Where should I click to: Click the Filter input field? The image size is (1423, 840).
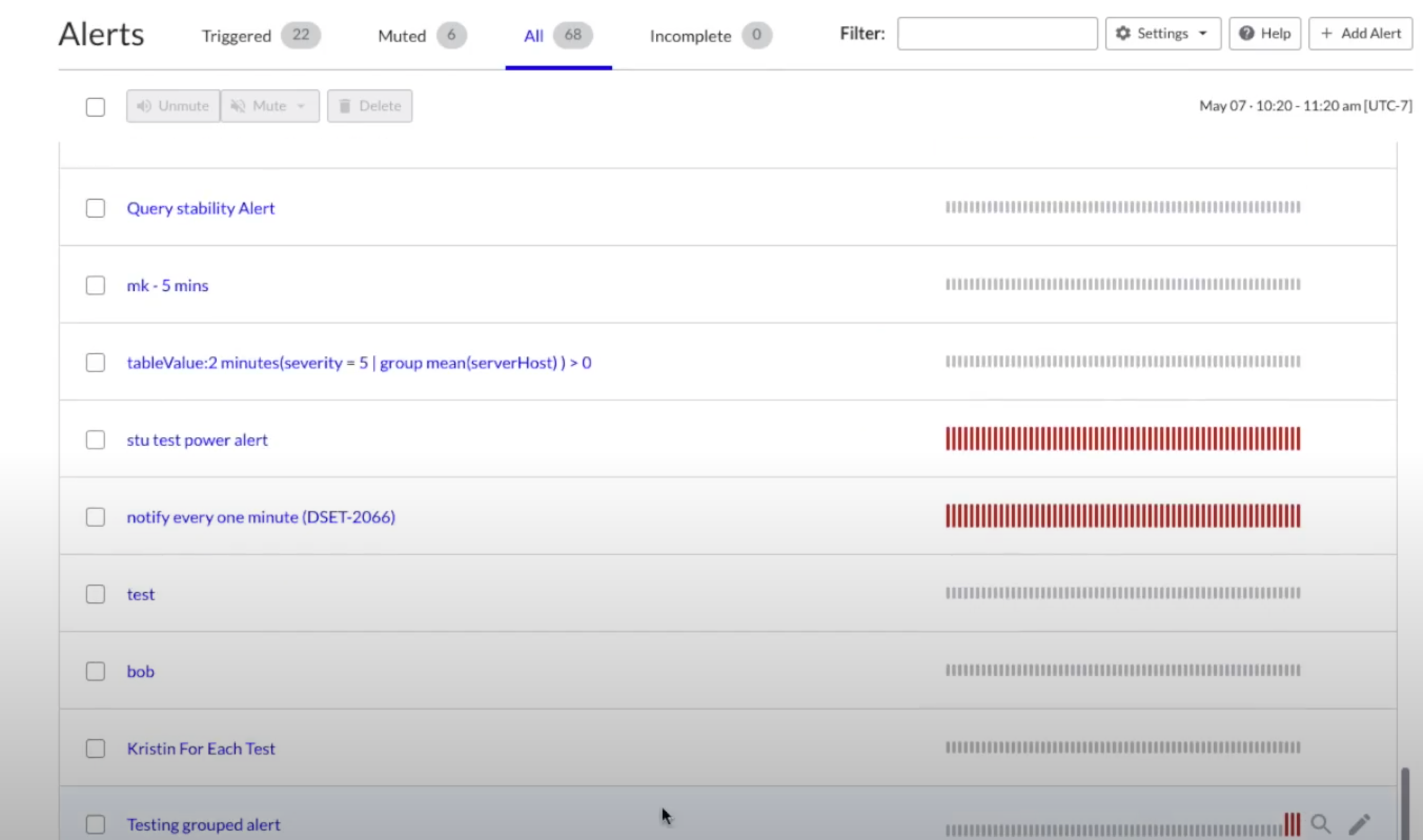(x=997, y=34)
